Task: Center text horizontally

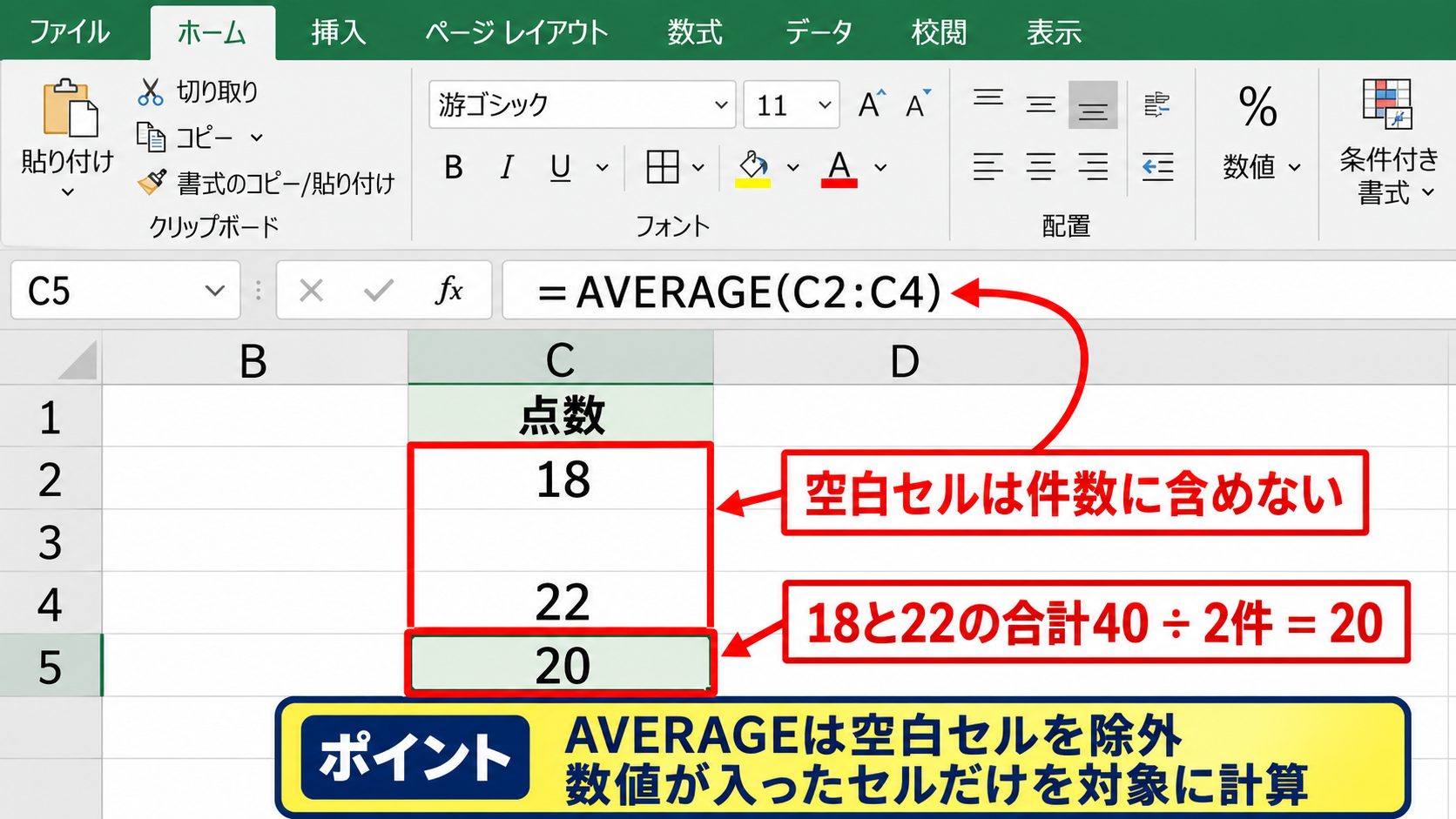Action: click(x=1041, y=166)
